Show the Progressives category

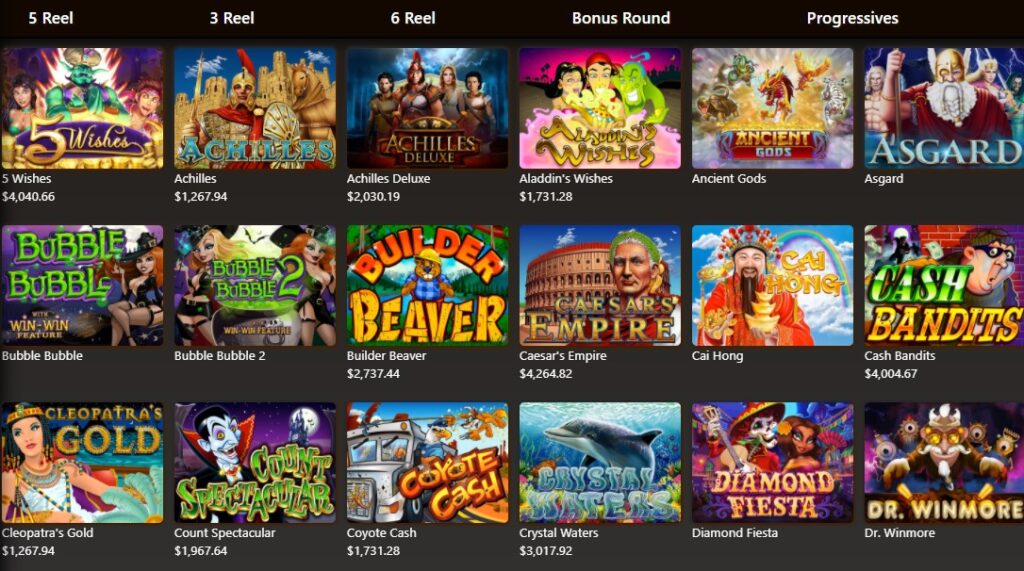click(852, 18)
